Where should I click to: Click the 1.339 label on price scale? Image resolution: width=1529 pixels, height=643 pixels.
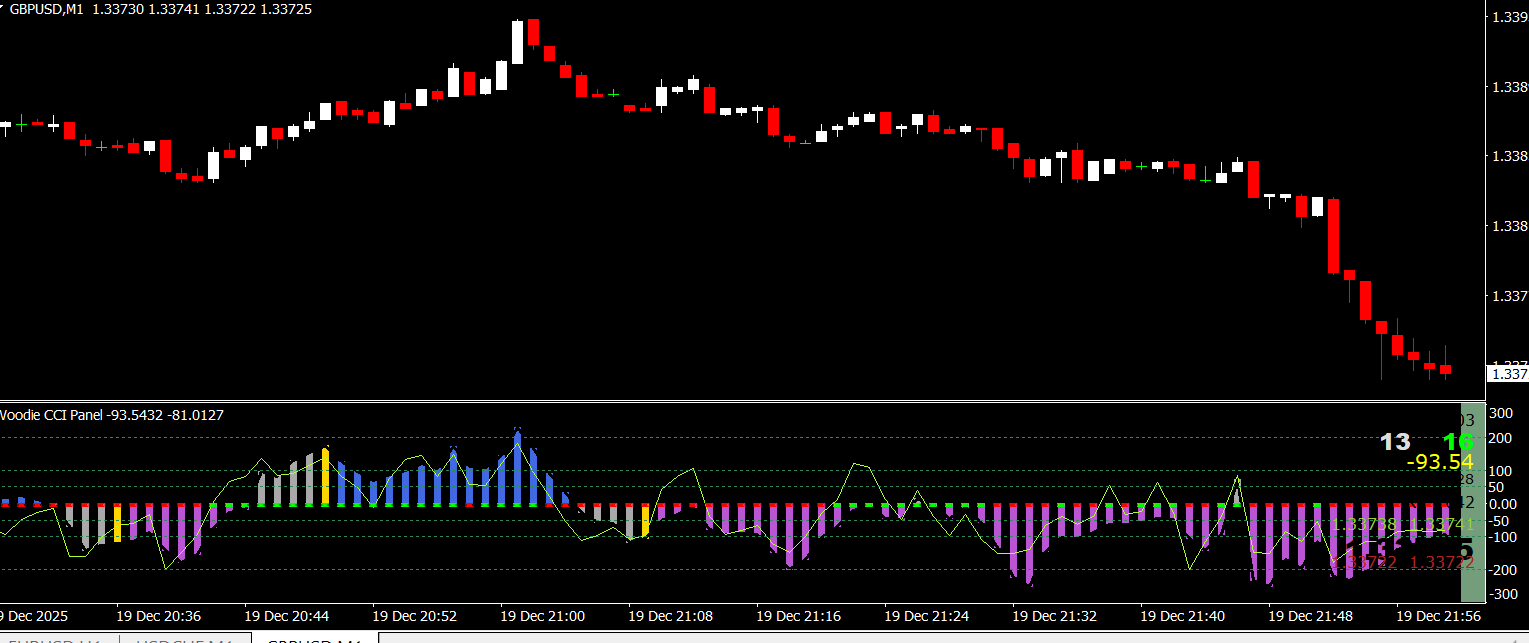pos(1507,17)
